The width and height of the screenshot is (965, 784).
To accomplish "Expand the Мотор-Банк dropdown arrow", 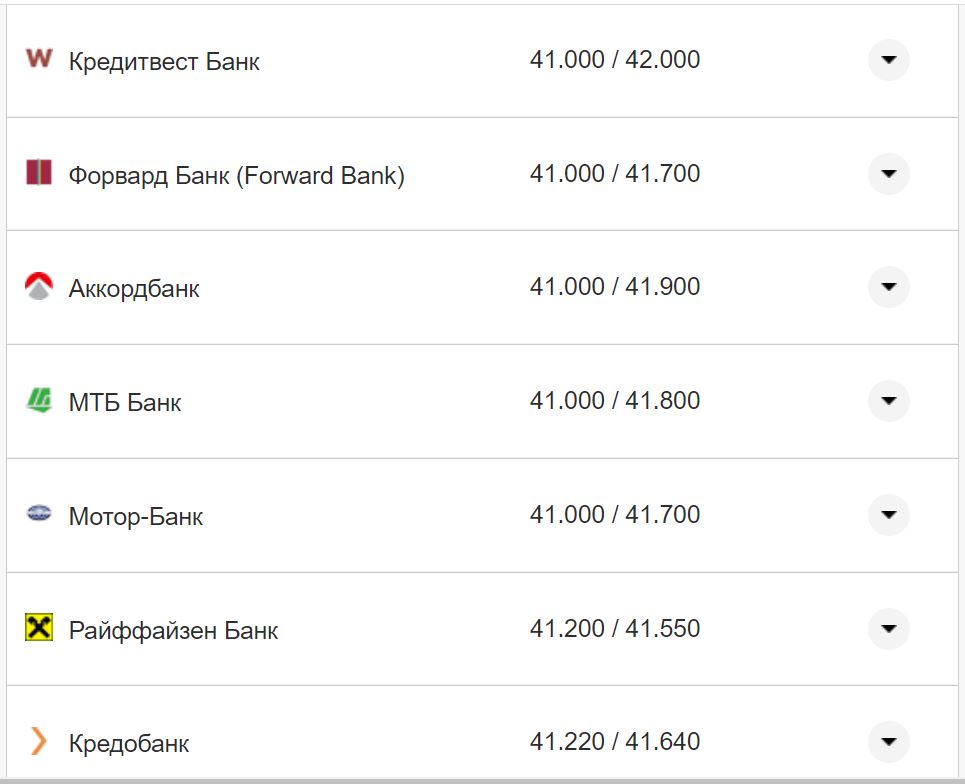I will click(888, 515).
